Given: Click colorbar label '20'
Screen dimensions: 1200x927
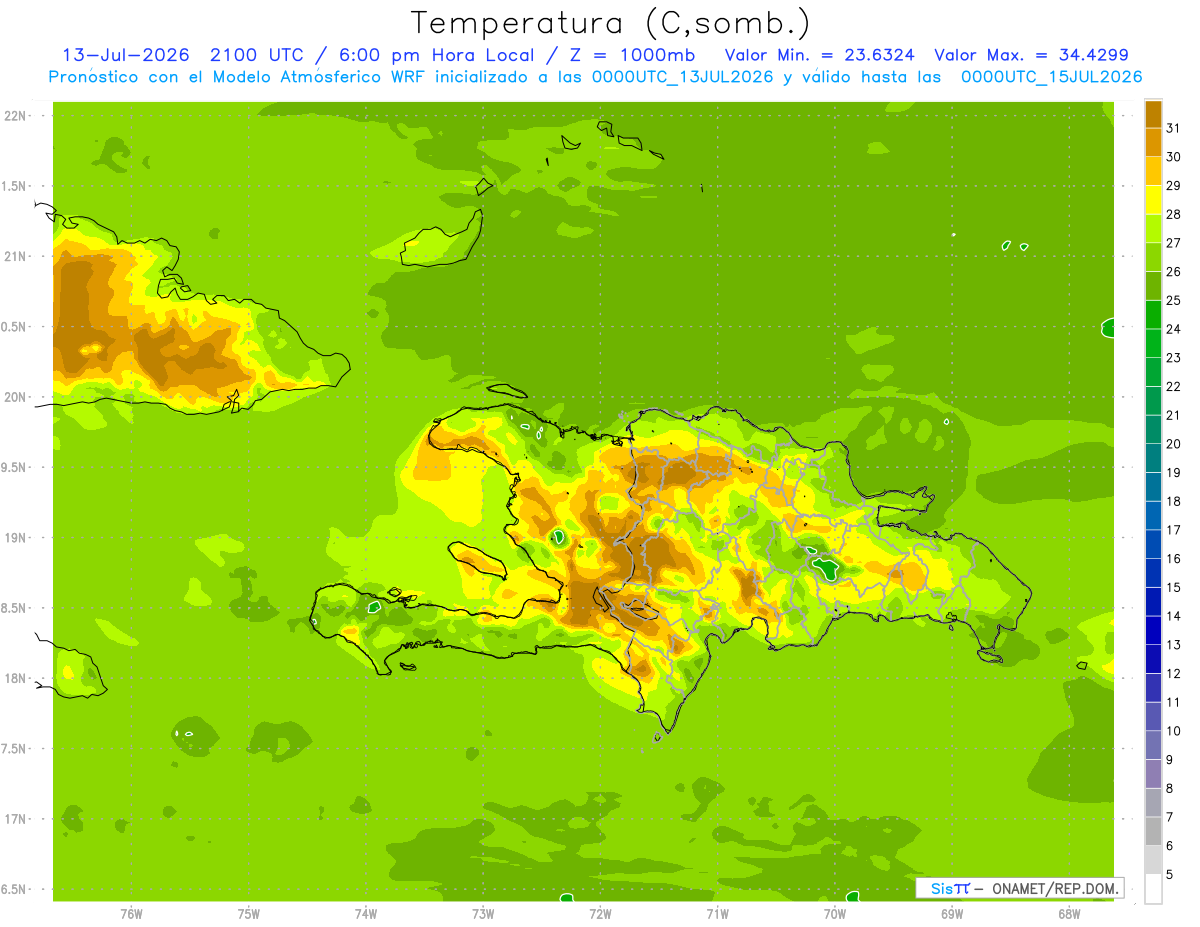Looking at the screenshot, I should 1173,444.
